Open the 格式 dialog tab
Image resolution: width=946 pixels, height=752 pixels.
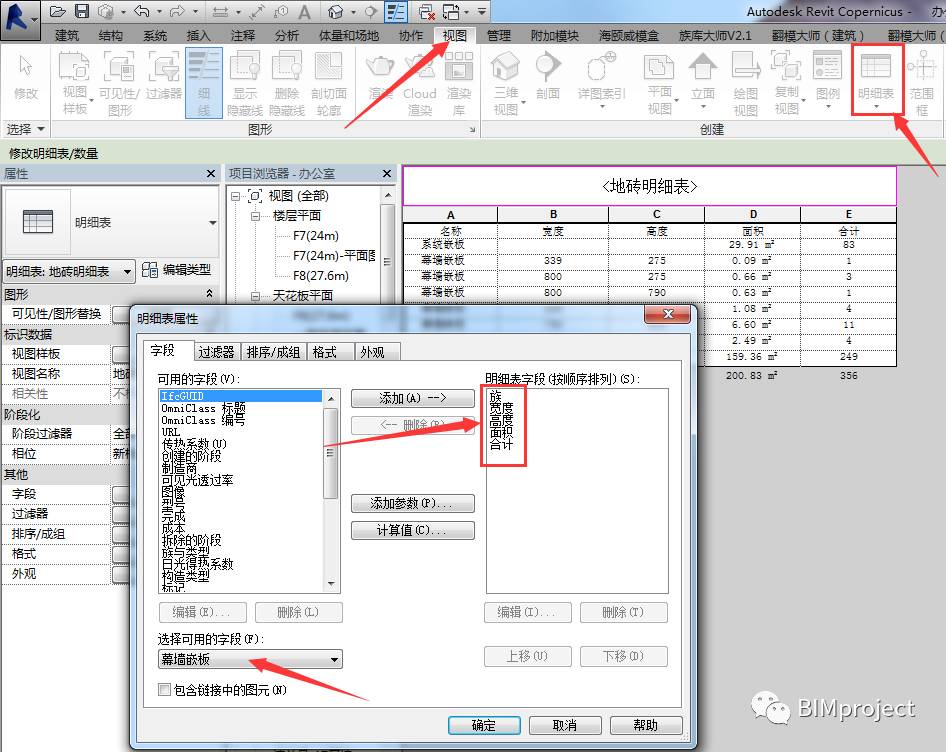331,352
